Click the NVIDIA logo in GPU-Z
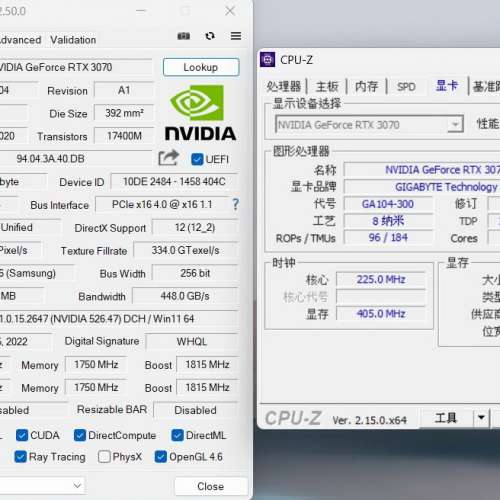 click(201, 112)
